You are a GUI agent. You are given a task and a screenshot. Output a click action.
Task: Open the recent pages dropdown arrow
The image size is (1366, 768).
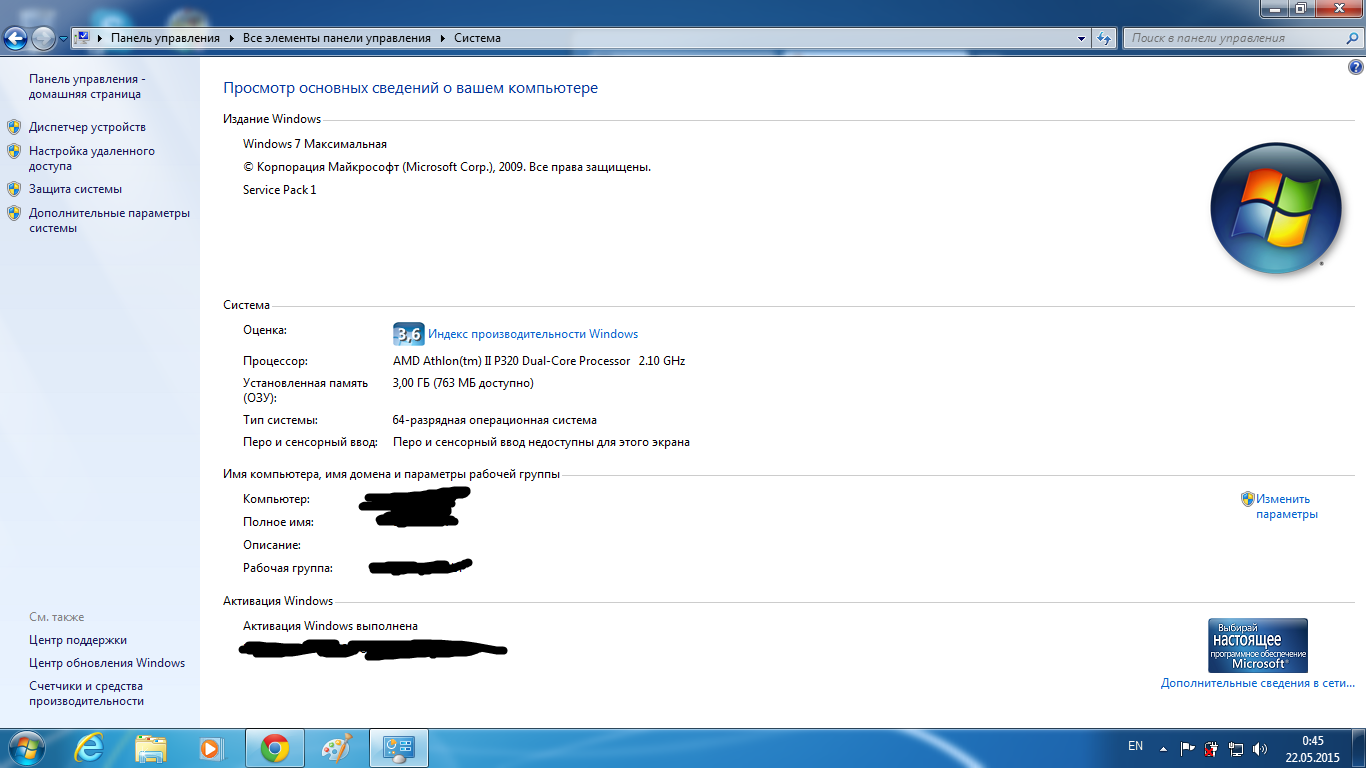coord(63,39)
